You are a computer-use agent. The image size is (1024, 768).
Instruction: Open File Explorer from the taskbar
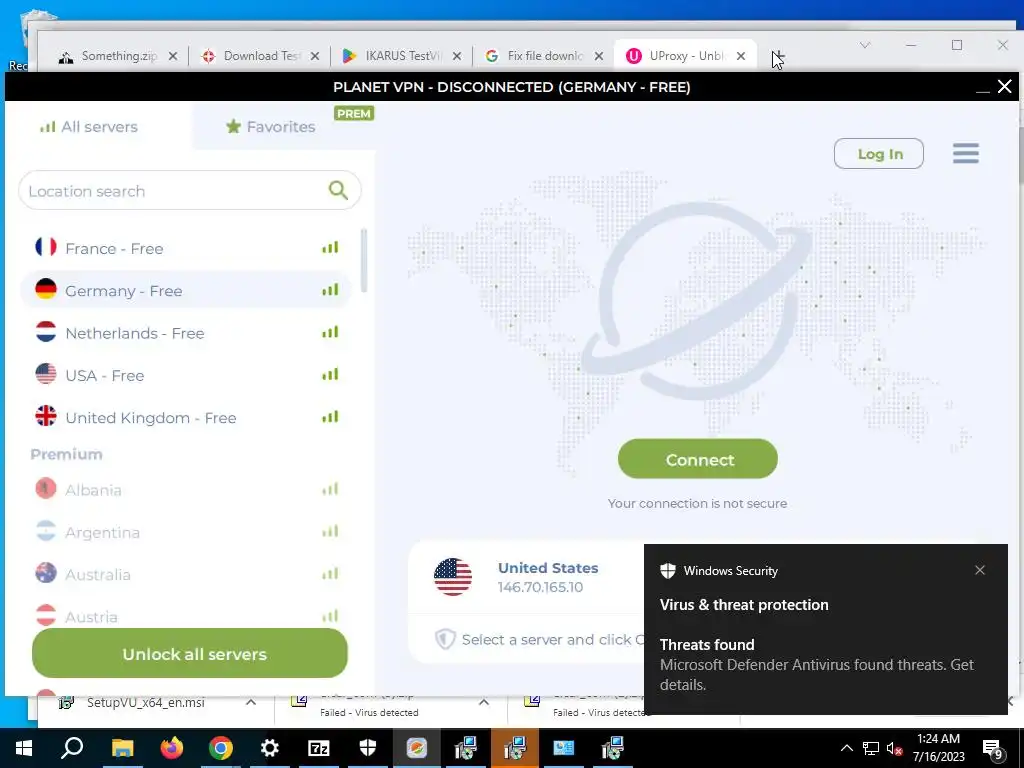[x=123, y=748]
